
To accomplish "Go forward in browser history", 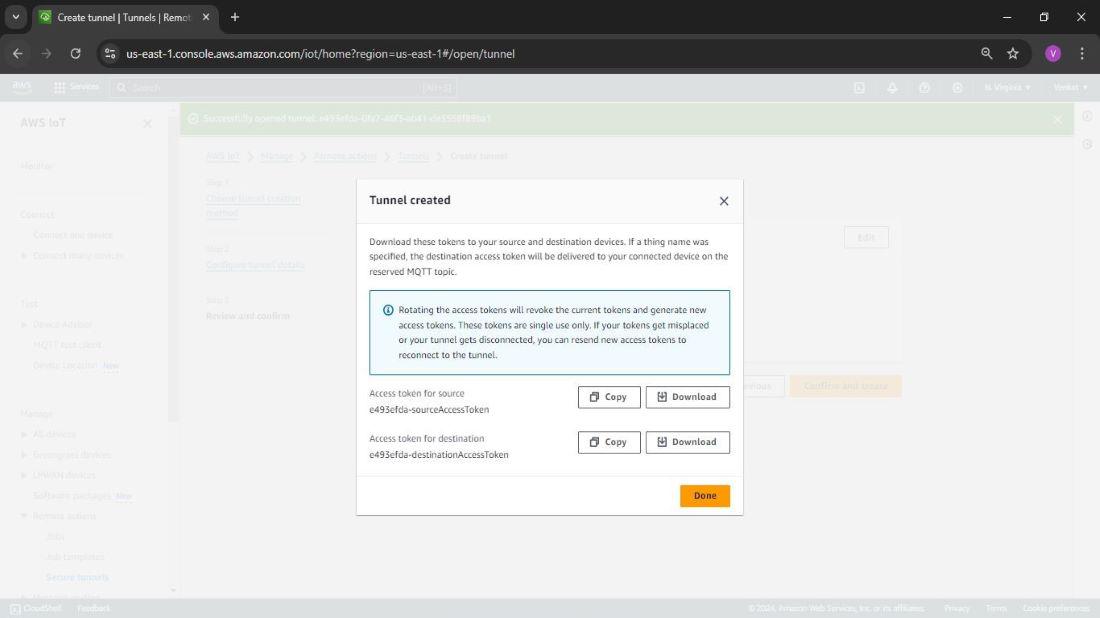I will 46,53.
